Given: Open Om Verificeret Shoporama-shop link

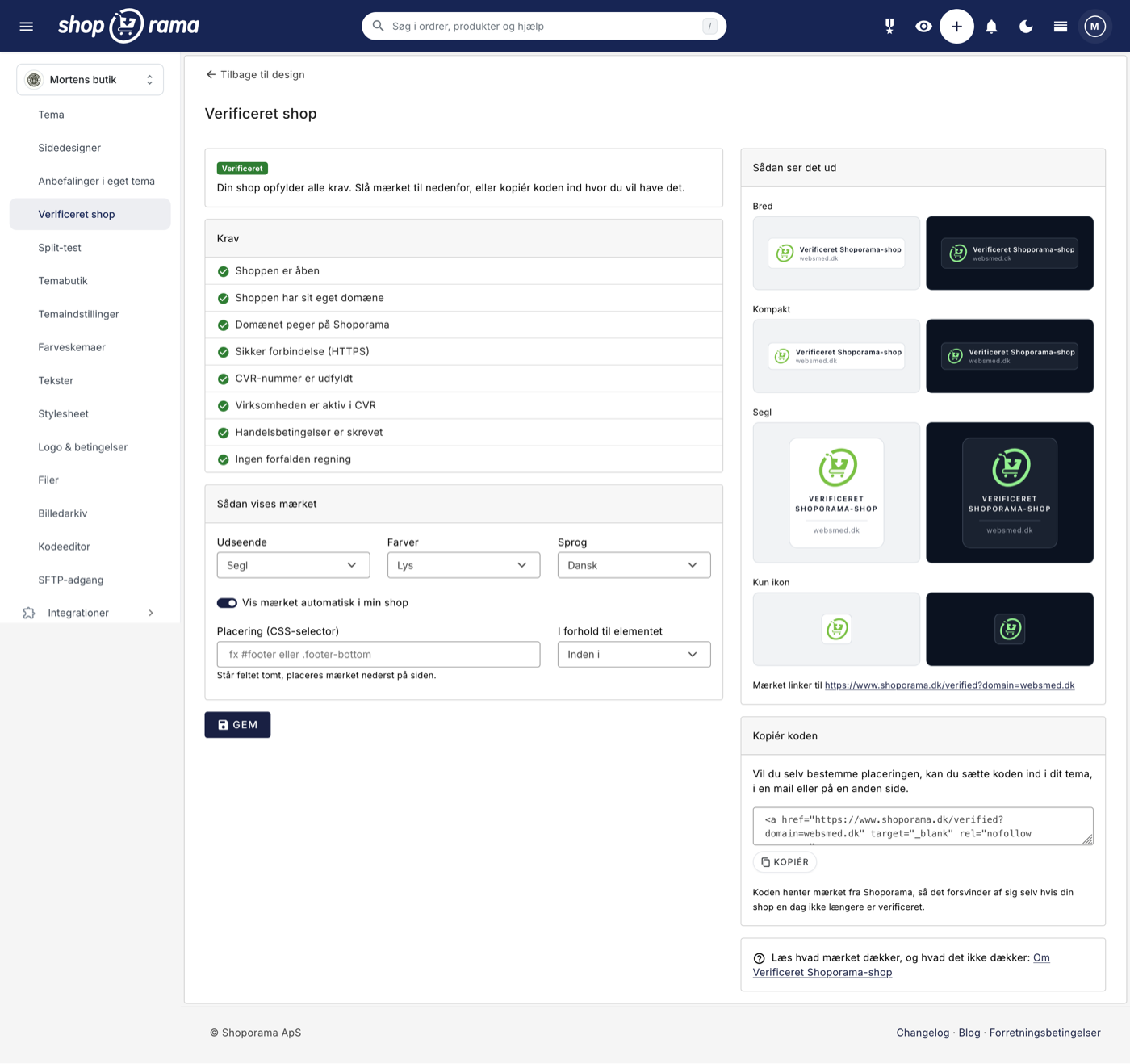Looking at the screenshot, I should click(x=902, y=966).
